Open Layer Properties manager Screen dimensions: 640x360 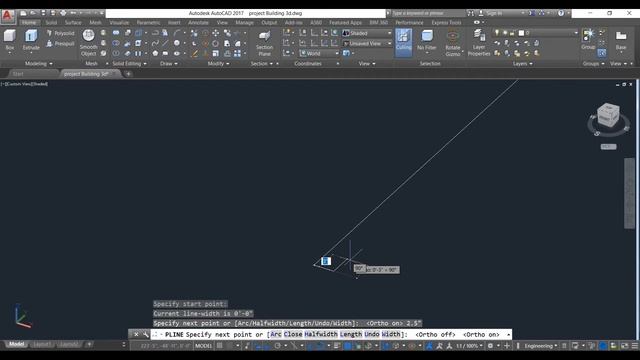[x=479, y=43]
